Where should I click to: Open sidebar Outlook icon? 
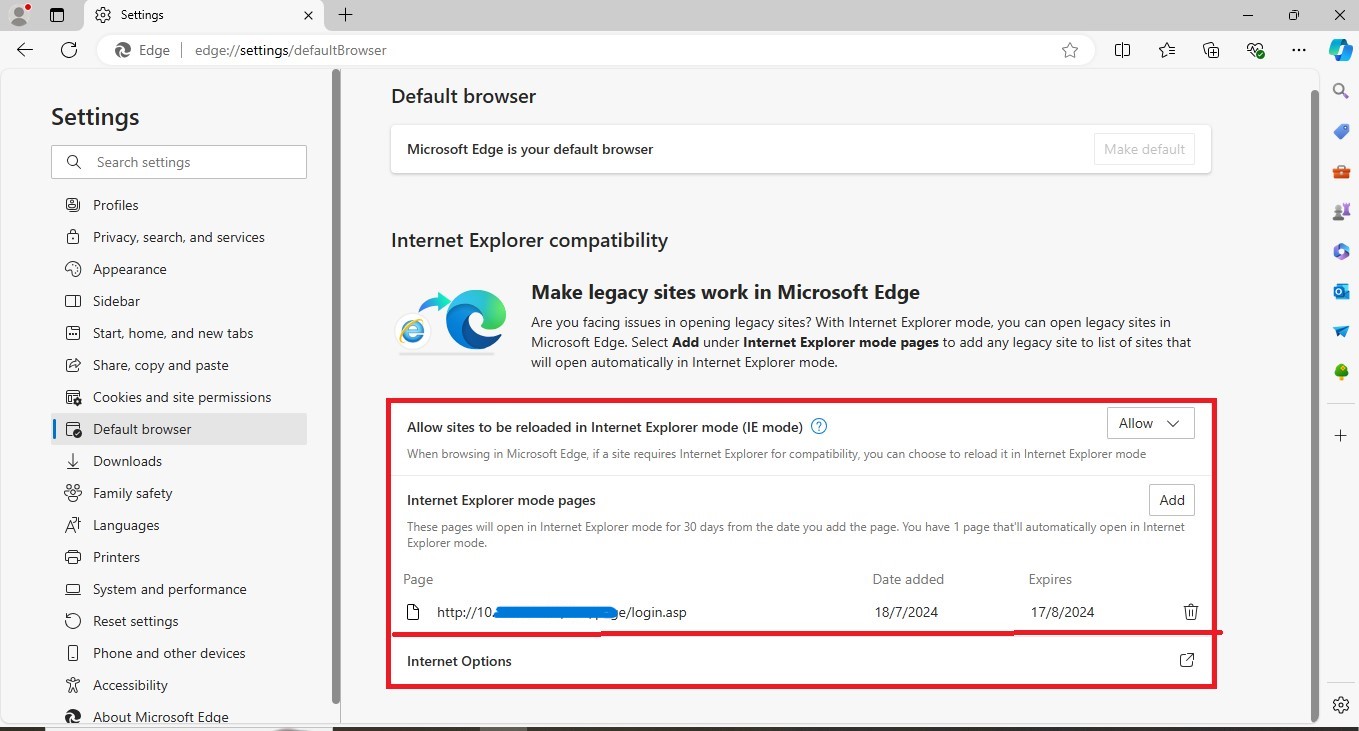point(1341,291)
